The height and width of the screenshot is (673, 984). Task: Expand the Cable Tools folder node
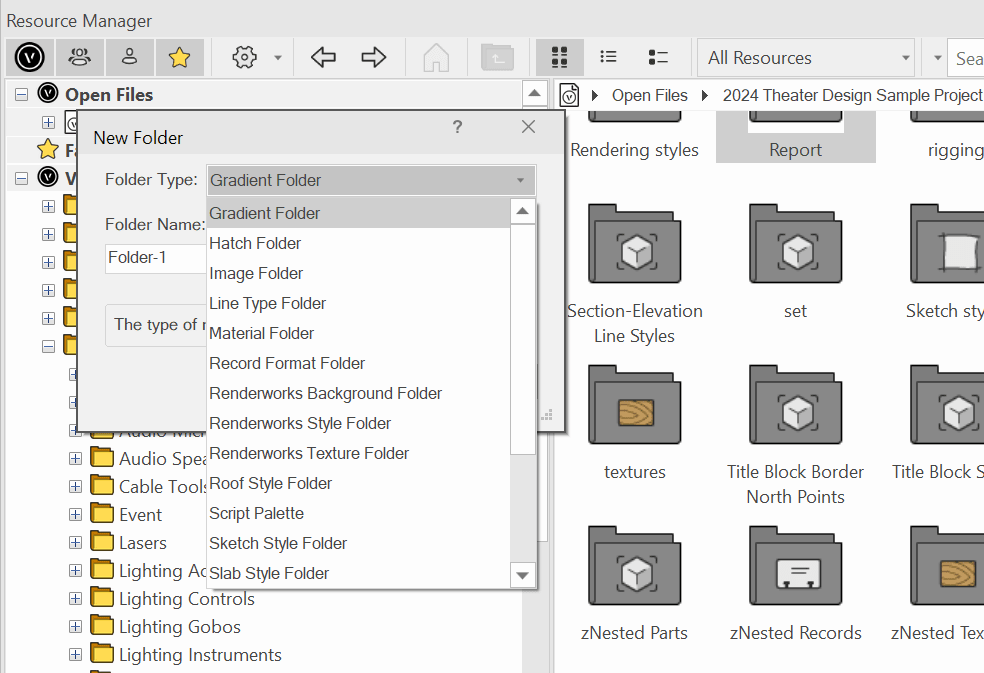(75, 487)
